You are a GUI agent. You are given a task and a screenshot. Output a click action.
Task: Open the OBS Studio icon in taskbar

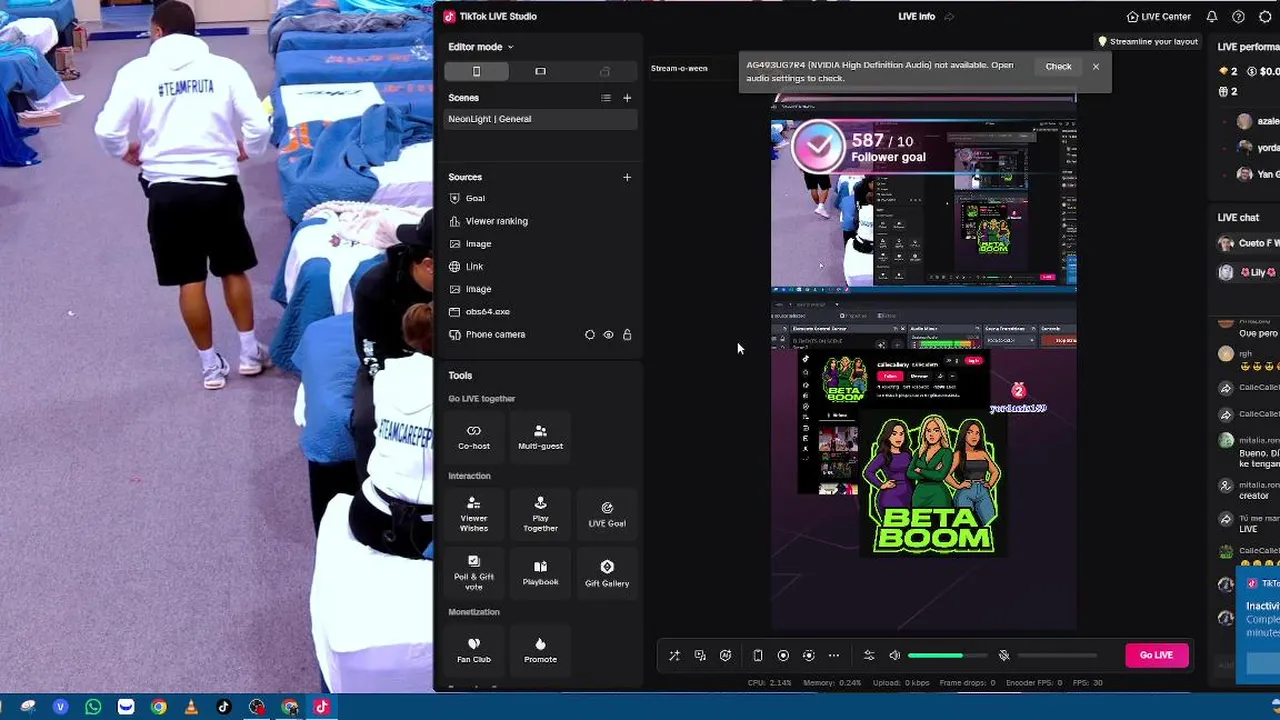coord(257,707)
